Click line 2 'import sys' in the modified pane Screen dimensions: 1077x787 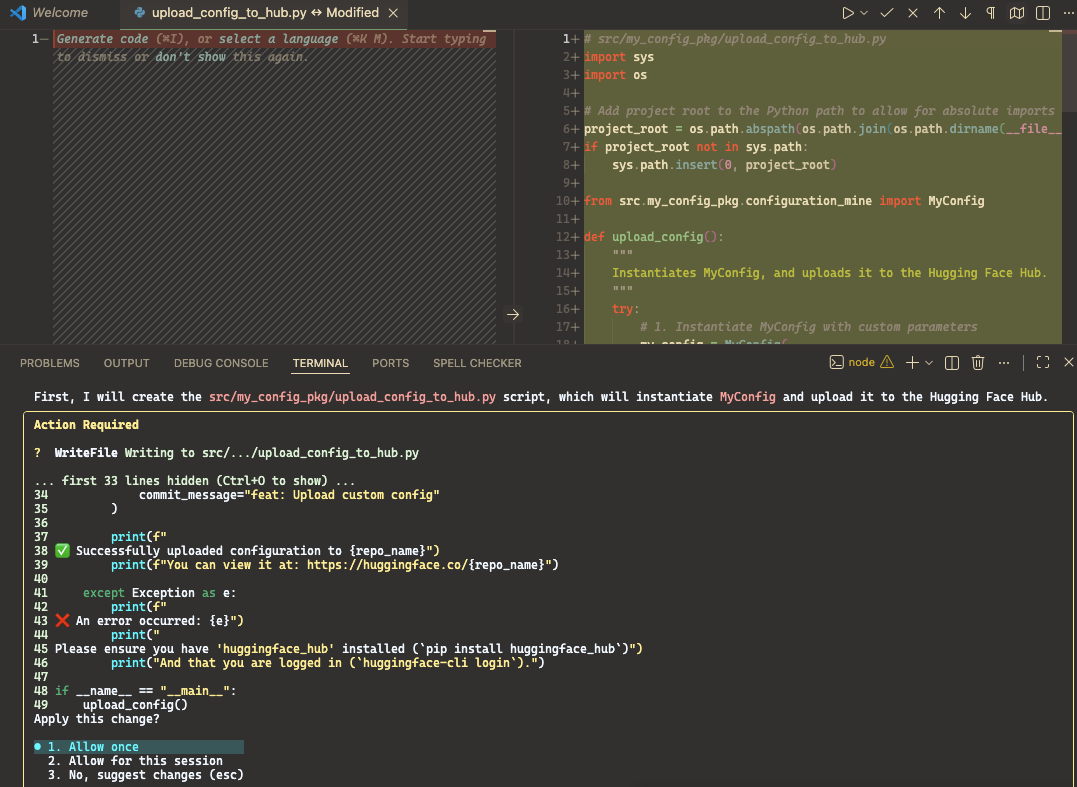coord(619,57)
